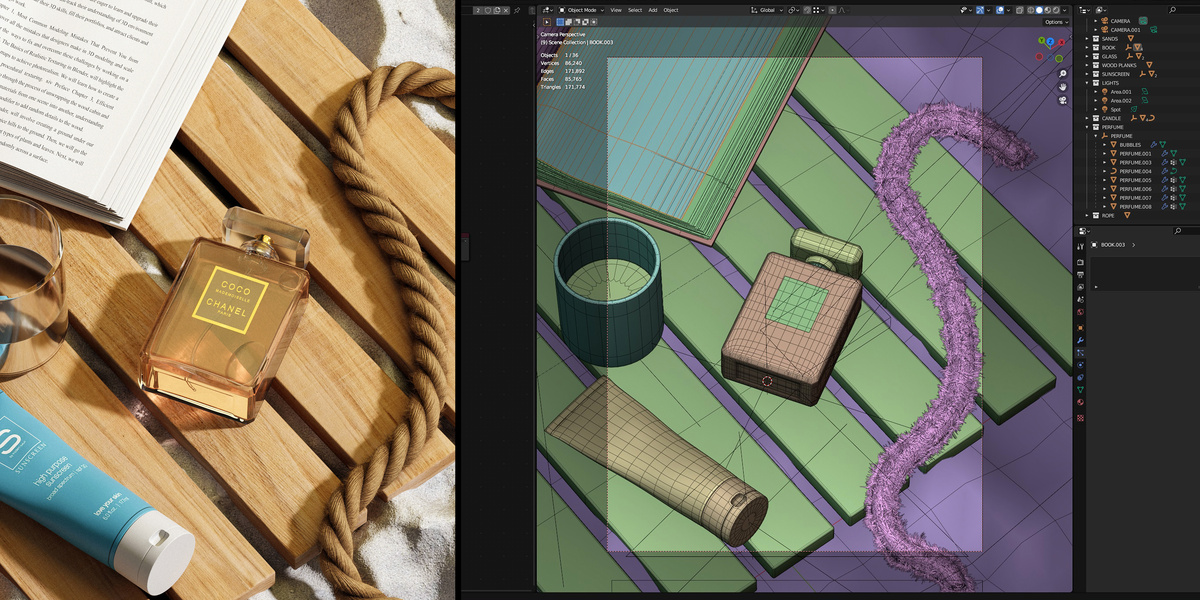Open the Add menu in viewport header

[653, 10]
